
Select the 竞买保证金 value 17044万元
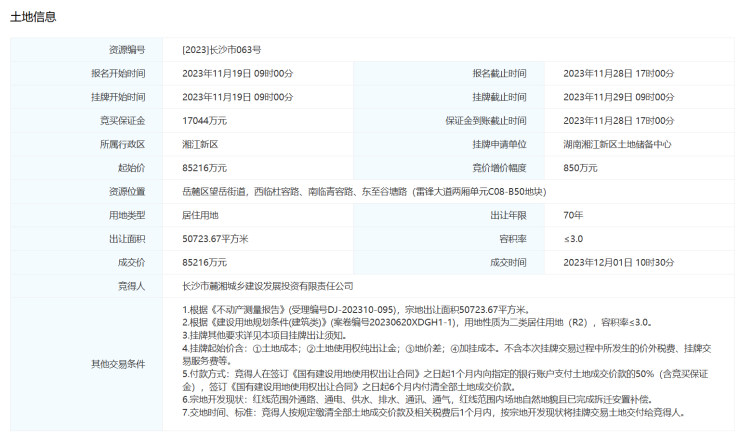[x=205, y=121]
